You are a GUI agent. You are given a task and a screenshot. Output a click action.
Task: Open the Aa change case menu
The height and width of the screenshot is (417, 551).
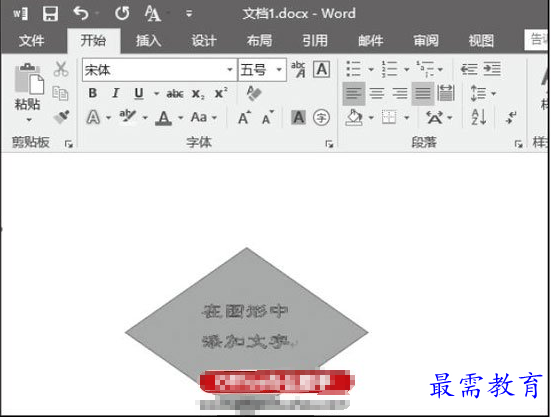(203, 117)
